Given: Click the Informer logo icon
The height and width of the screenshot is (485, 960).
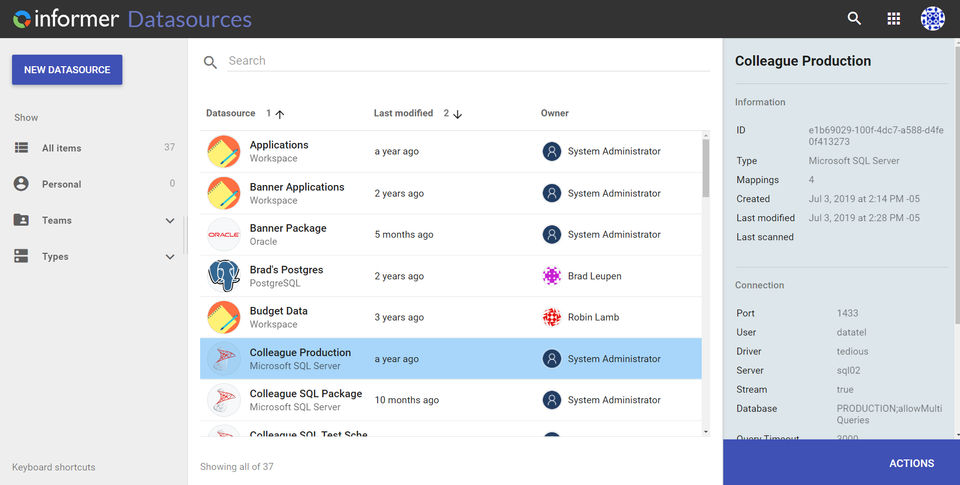Looking at the screenshot, I should (x=21, y=19).
